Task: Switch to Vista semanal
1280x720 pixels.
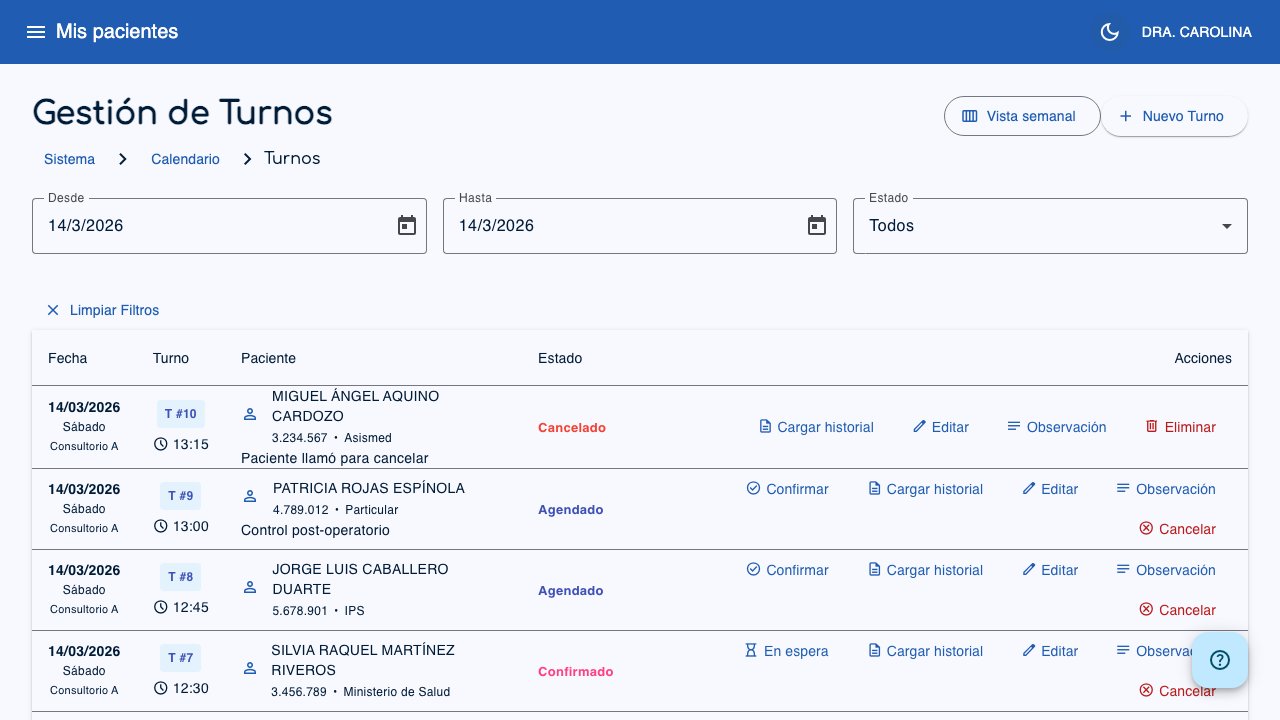Action: 1020,116
